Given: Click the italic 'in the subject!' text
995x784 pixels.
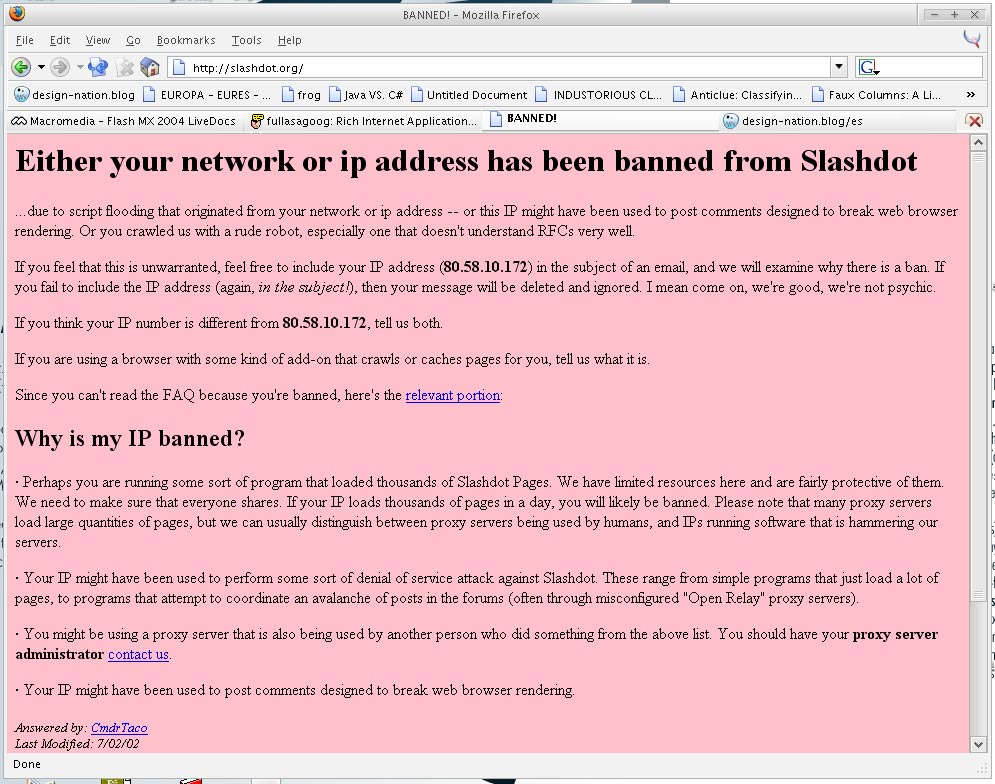Looking at the screenshot, I should point(305,287).
